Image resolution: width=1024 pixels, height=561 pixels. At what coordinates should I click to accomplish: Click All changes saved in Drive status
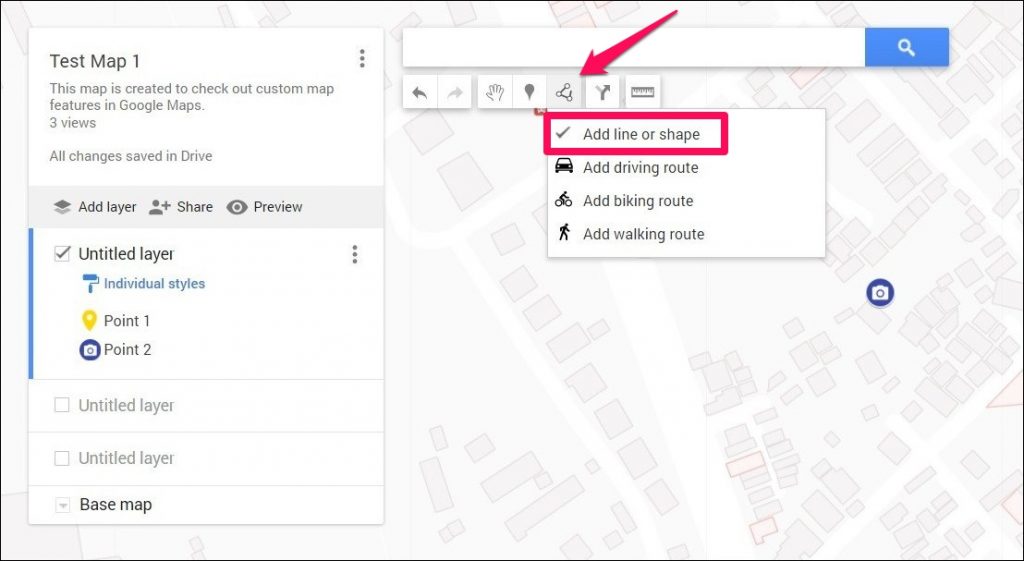pos(131,156)
